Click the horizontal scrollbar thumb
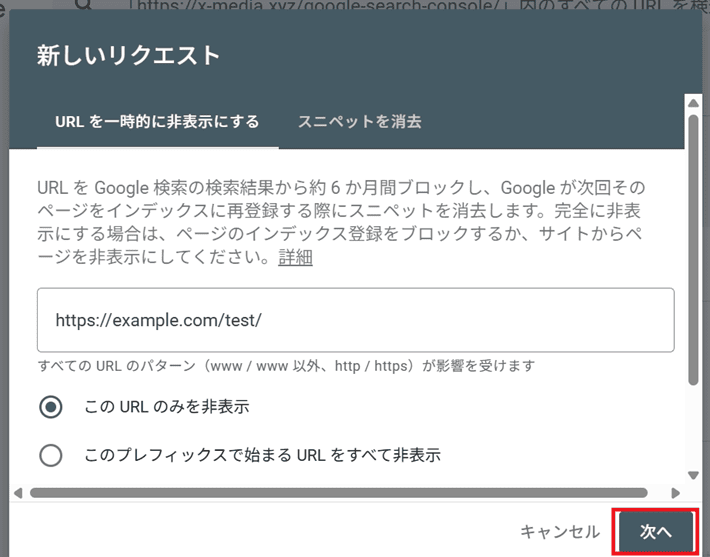 (x=339, y=493)
